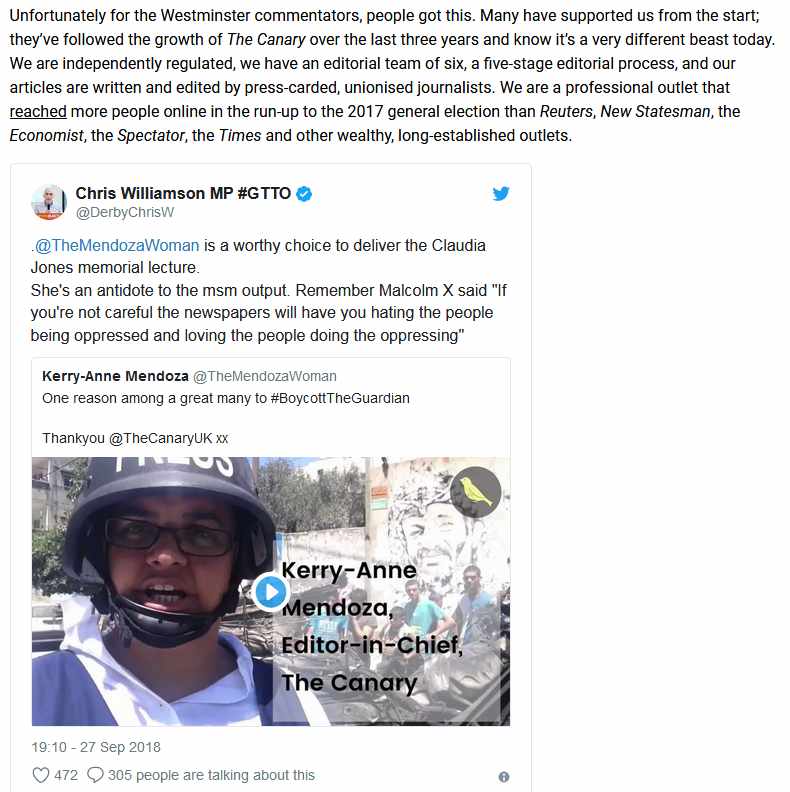
Task: Like the tweet with heart icon
Action: [41, 775]
